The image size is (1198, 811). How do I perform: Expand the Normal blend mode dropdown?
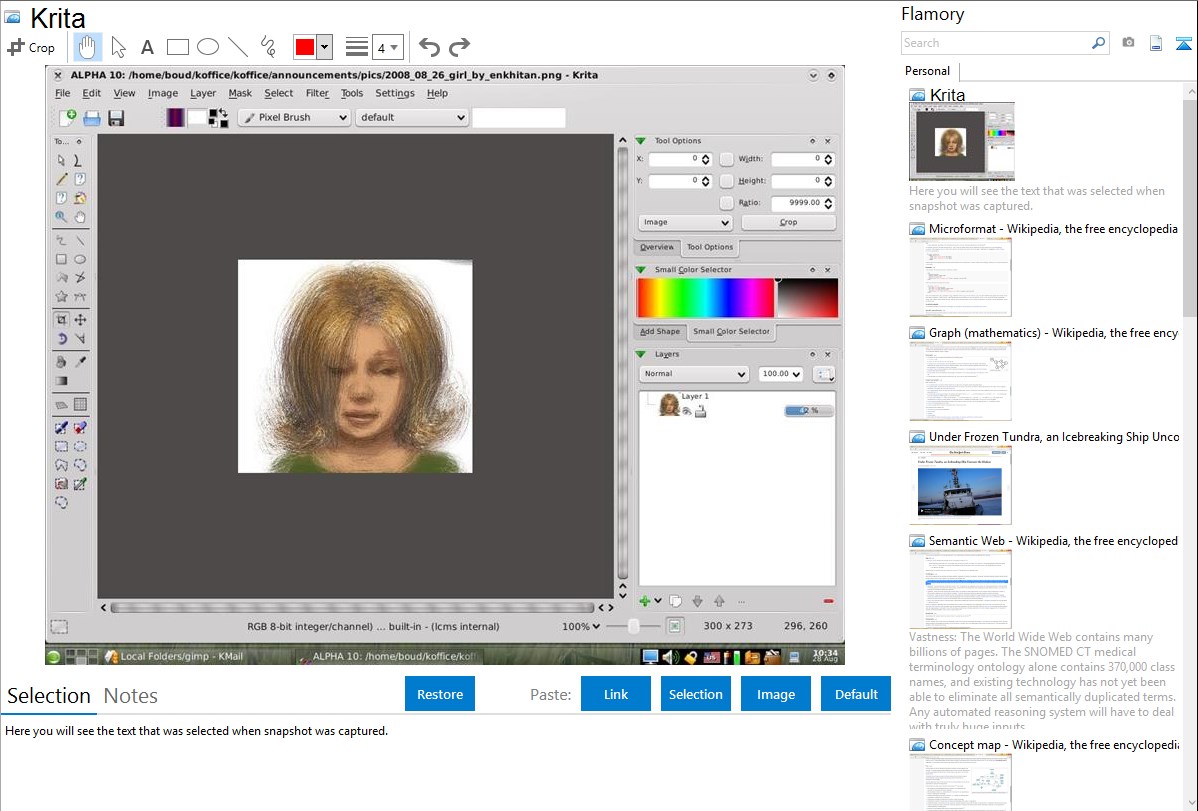click(694, 374)
